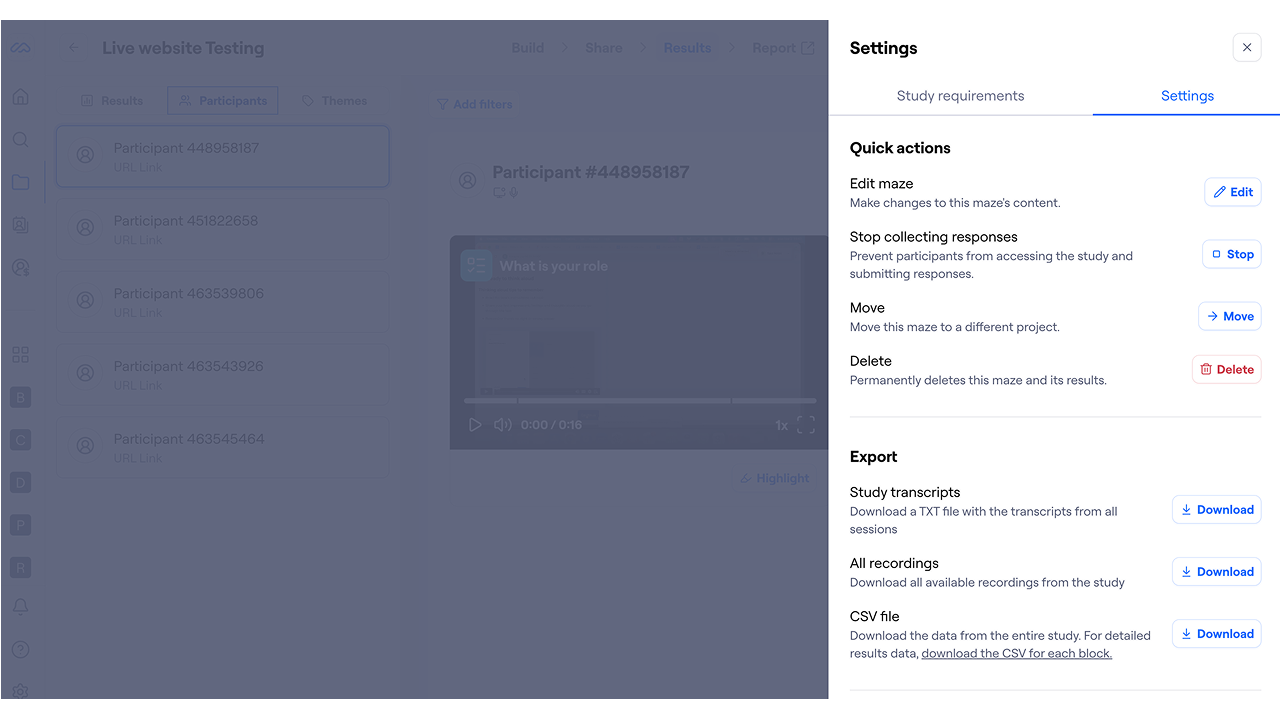Viewport: 1280px width, 720px height.
Task: Download all recordings from the study
Action: click(1217, 571)
